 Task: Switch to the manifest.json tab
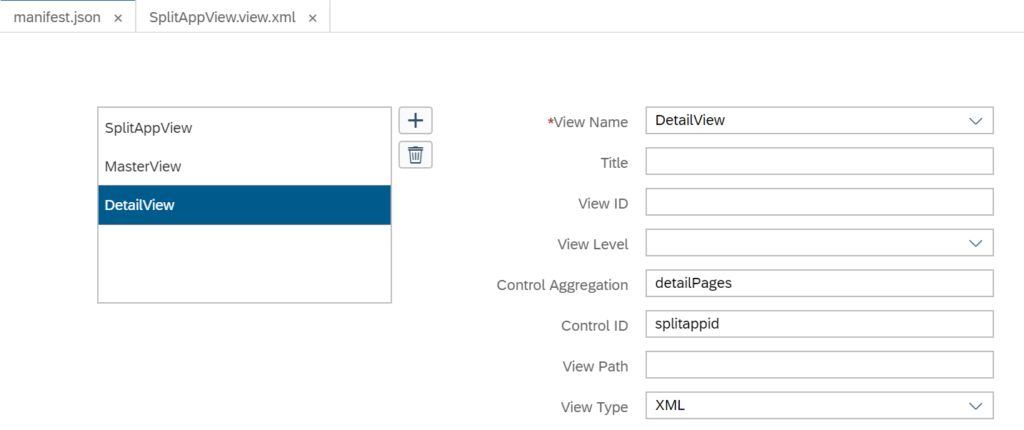tap(57, 18)
